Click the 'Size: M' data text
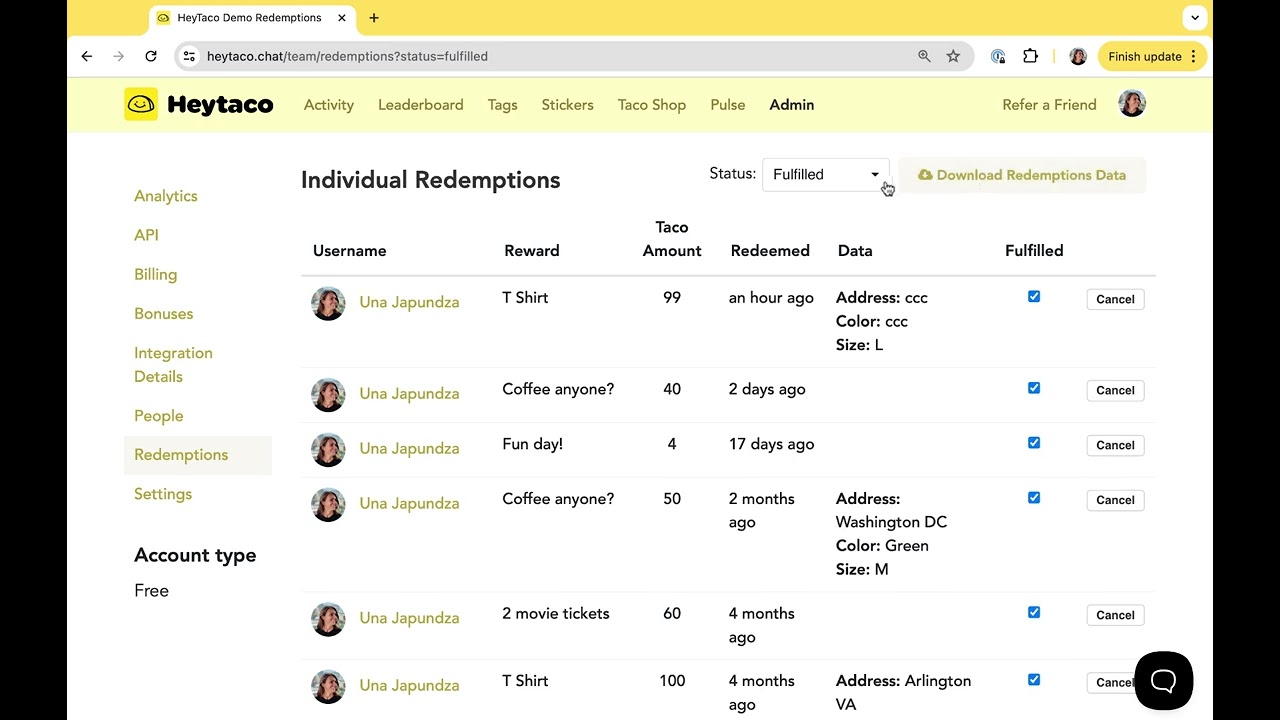 862,569
